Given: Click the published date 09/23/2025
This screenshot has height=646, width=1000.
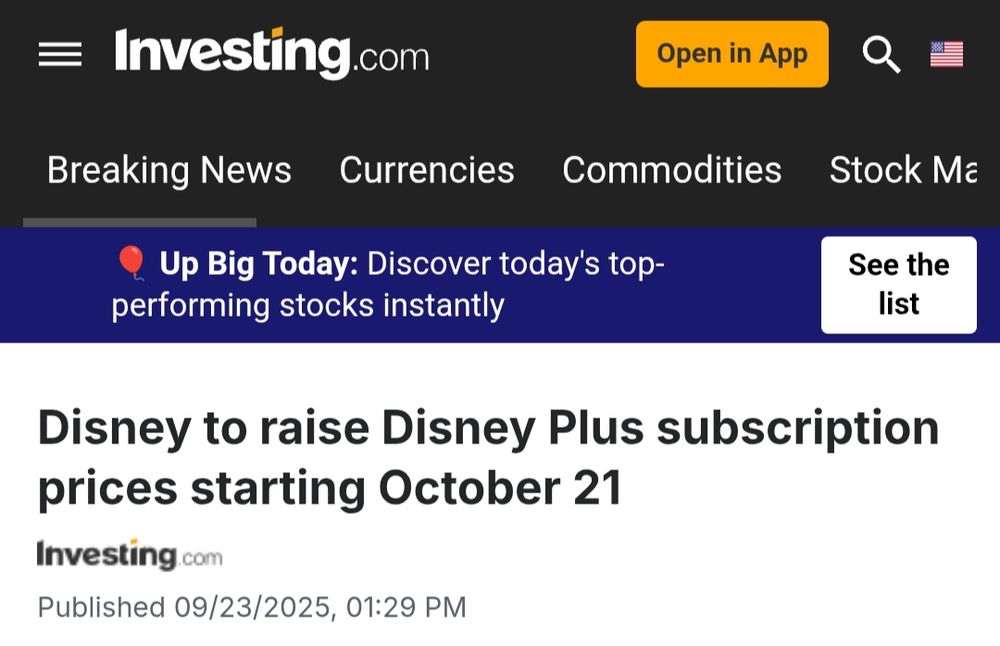Looking at the screenshot, I should pos(254,607).
